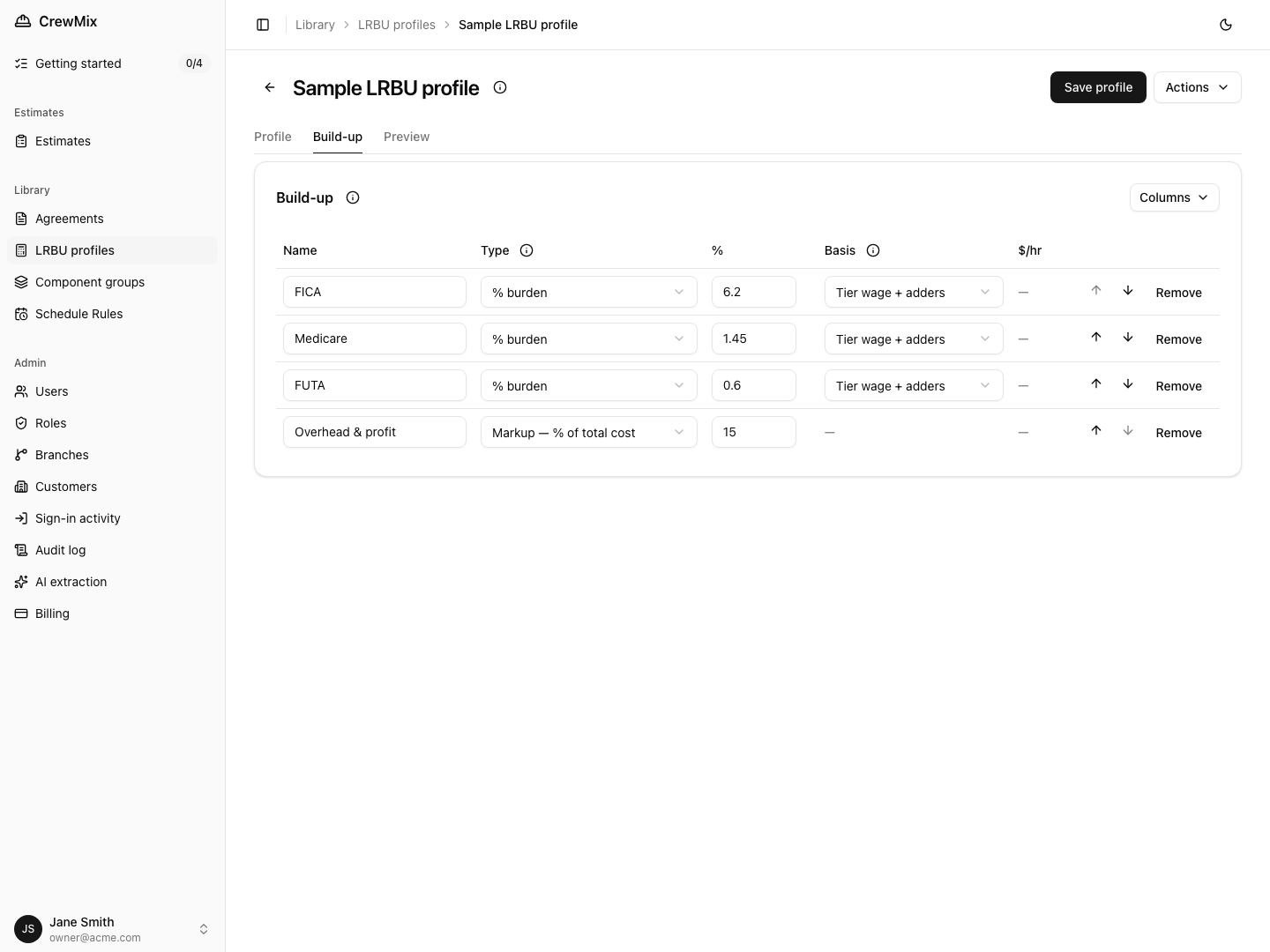Edit the 6.2 percent field

pos(754,292)
